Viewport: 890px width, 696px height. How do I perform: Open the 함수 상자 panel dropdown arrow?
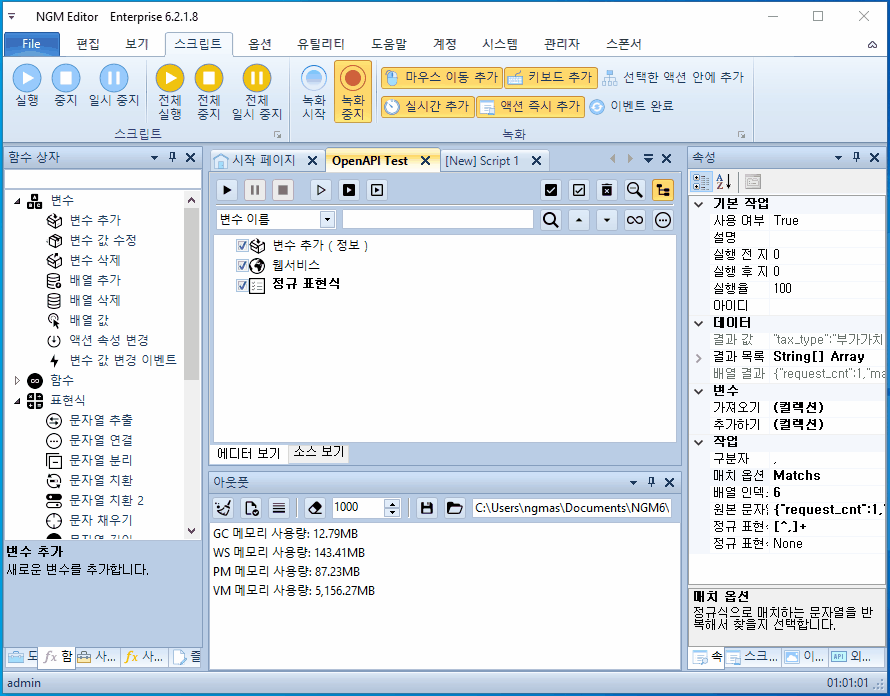tap(154, 158)
